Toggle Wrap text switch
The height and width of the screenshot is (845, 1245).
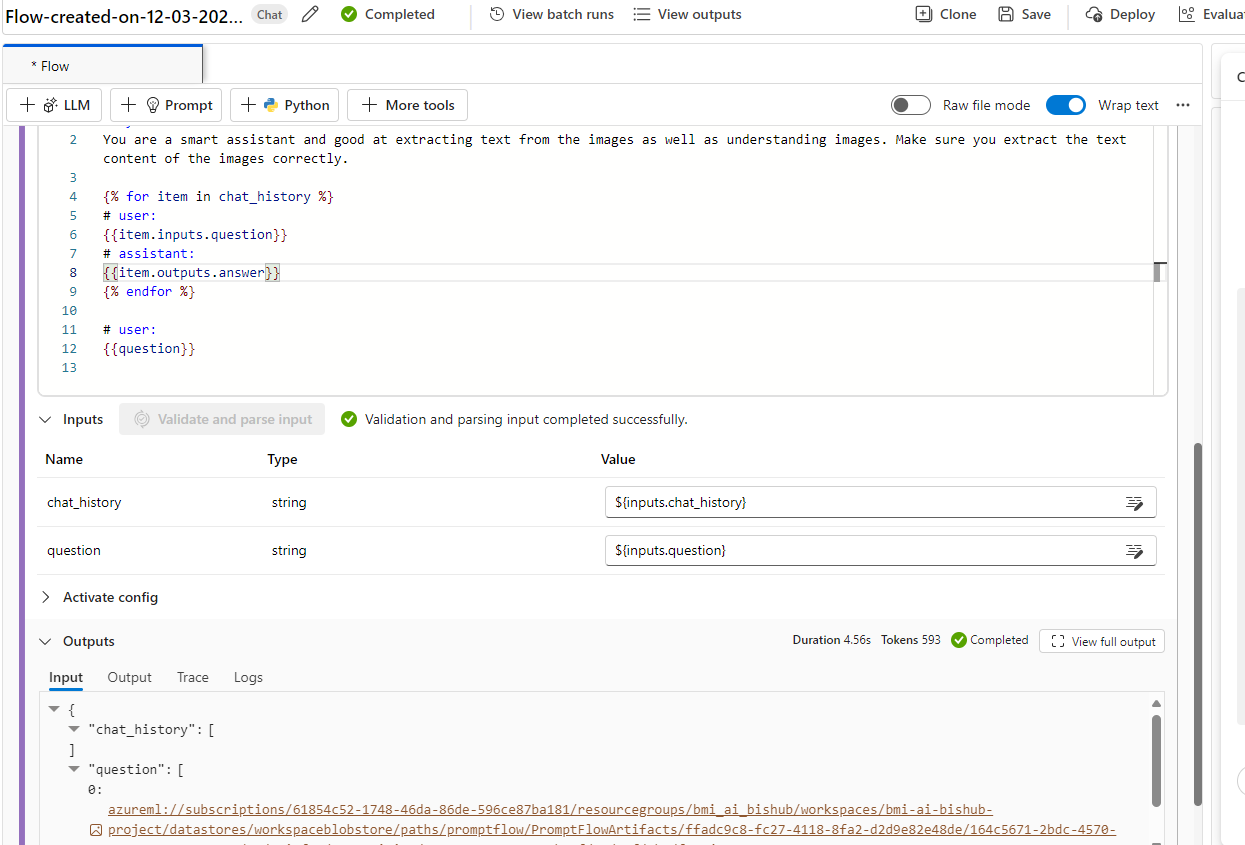coord(1066,105)
